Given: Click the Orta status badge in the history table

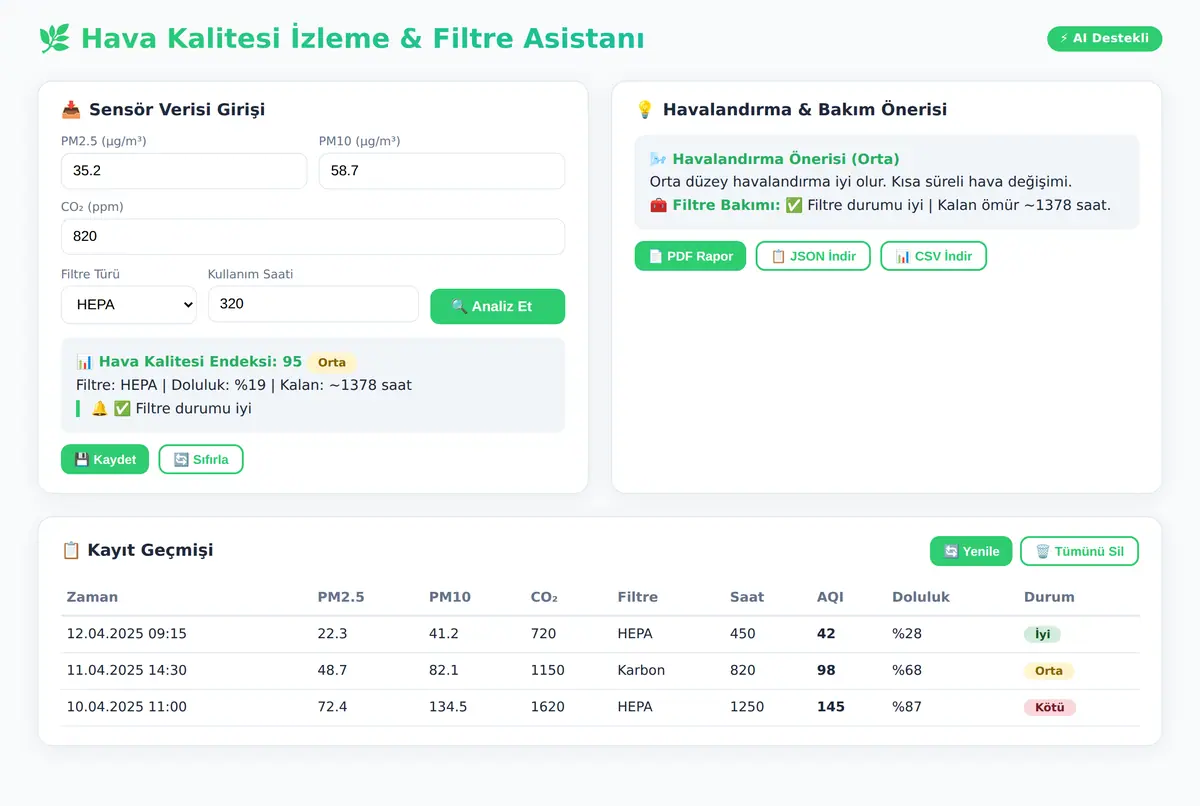Looking at the screenshot, I should 1049,671.
